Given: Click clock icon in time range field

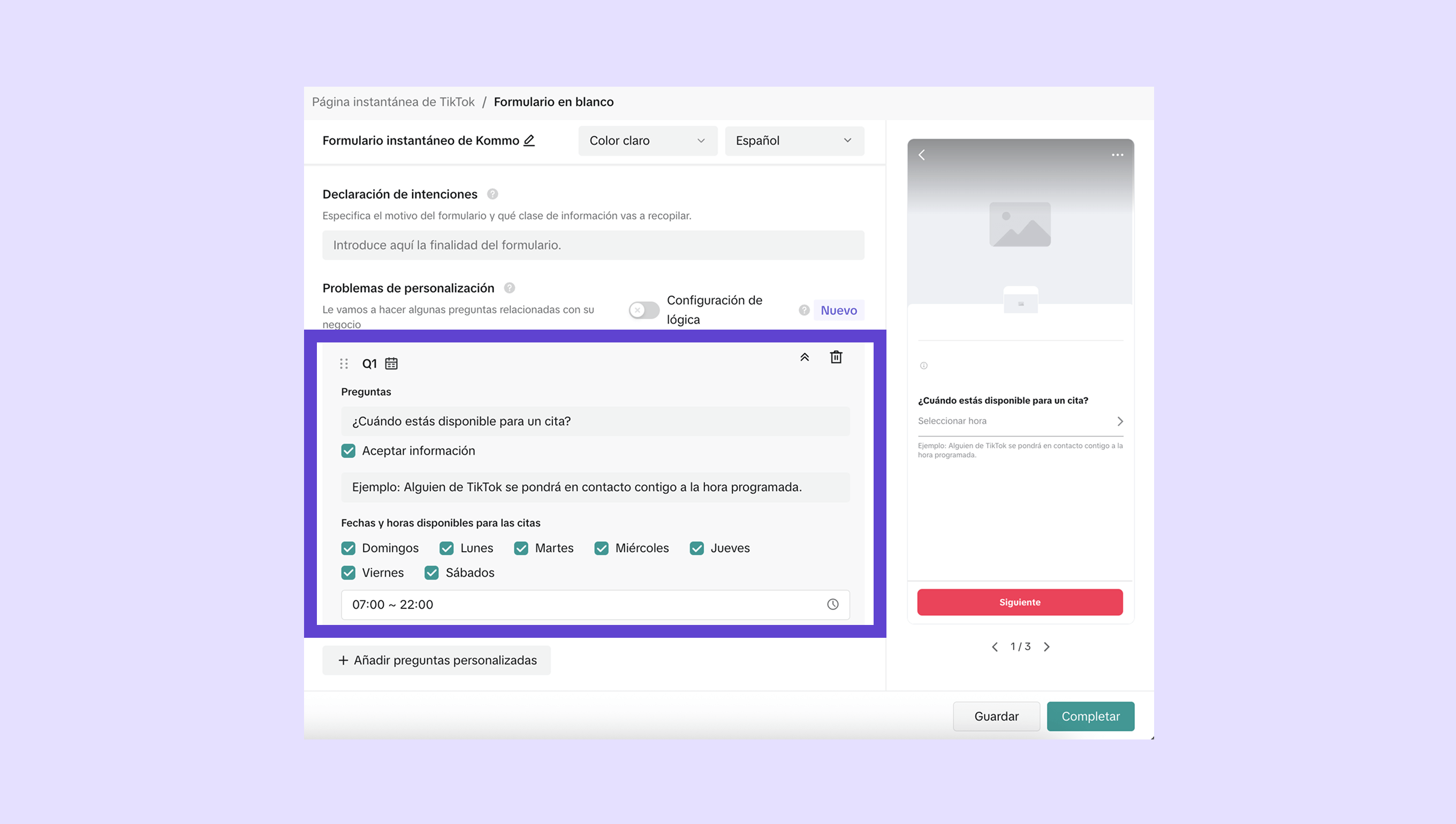Looking at the screenshot, I should tap(833, 605).
